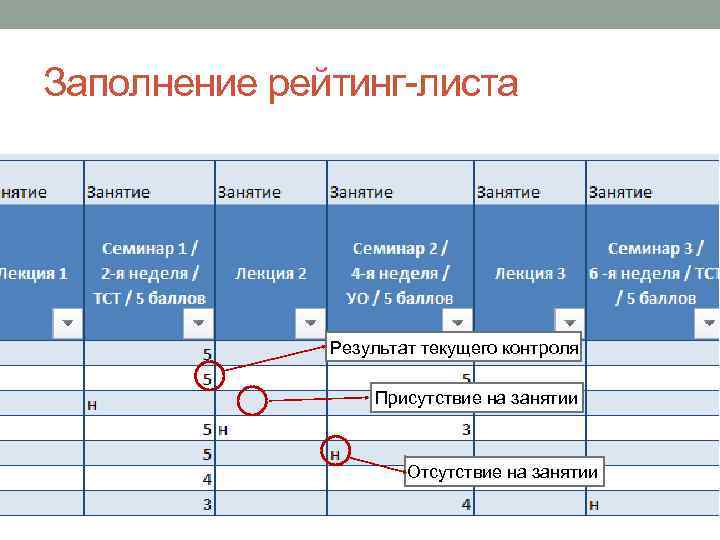Click Занятие label above Семинар 2
Viewport: 720px width, 540px height.
coord(361,192)
